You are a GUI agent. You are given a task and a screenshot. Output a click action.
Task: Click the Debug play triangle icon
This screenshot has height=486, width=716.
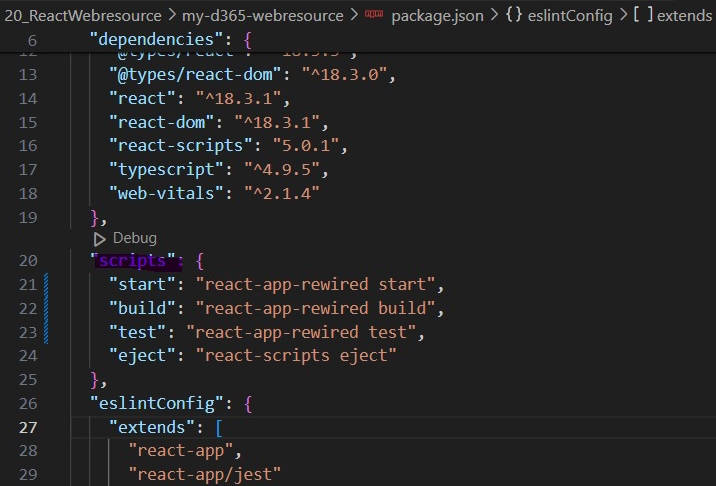click(x=99, y=239)
